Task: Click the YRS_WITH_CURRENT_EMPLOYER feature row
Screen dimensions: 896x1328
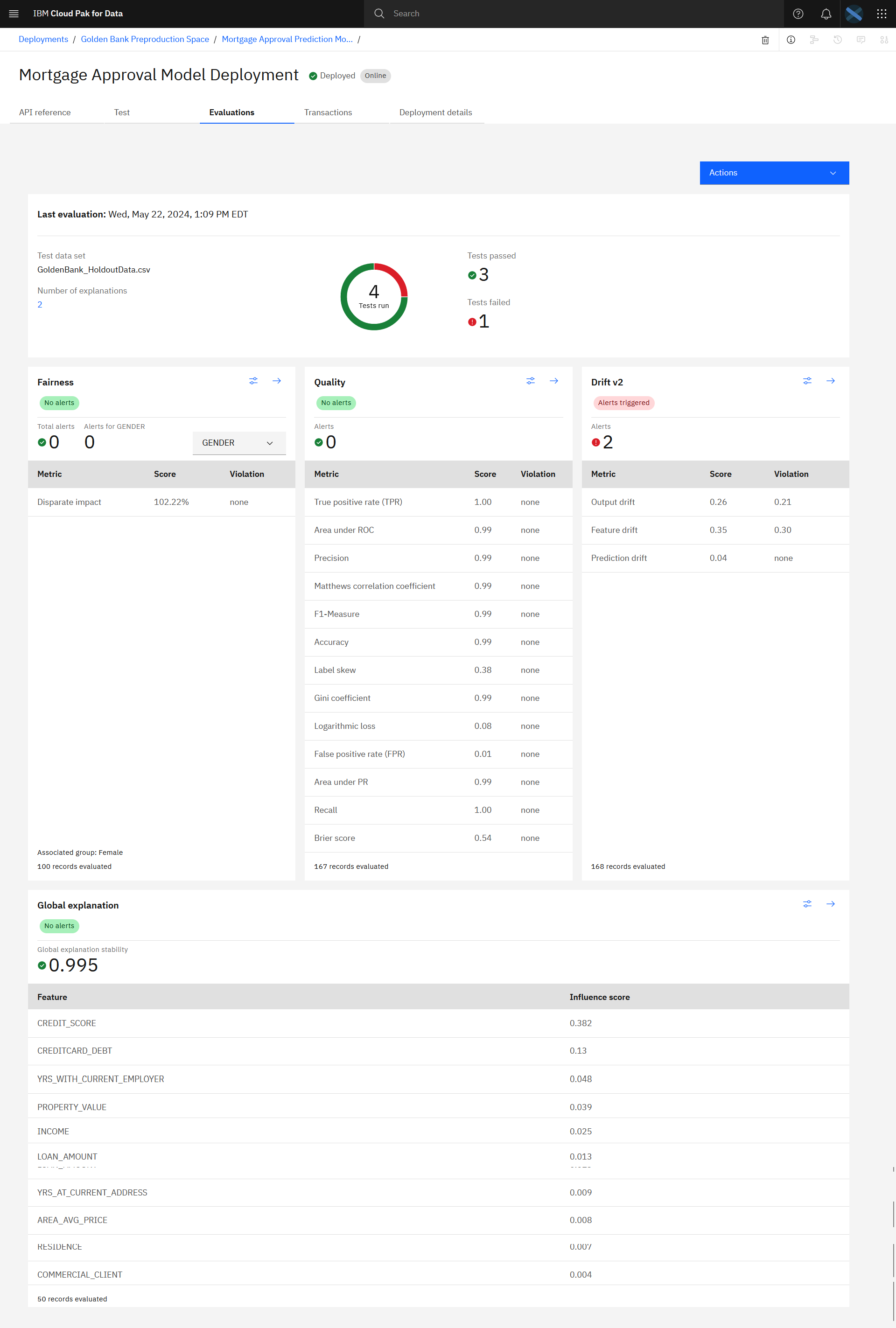Action: tap(438, 1079)
